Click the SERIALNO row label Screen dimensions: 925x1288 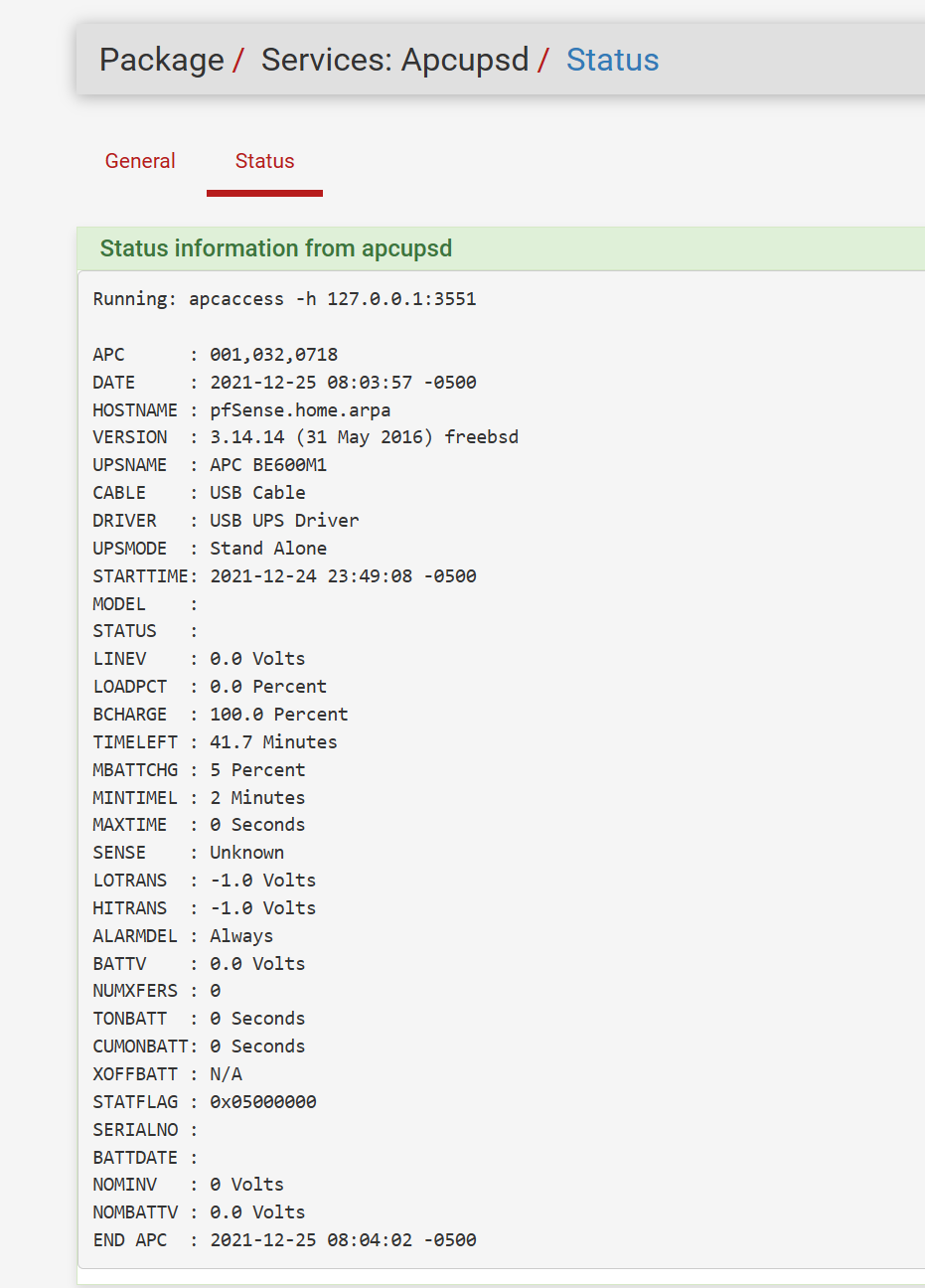(x=135, y=1130)
